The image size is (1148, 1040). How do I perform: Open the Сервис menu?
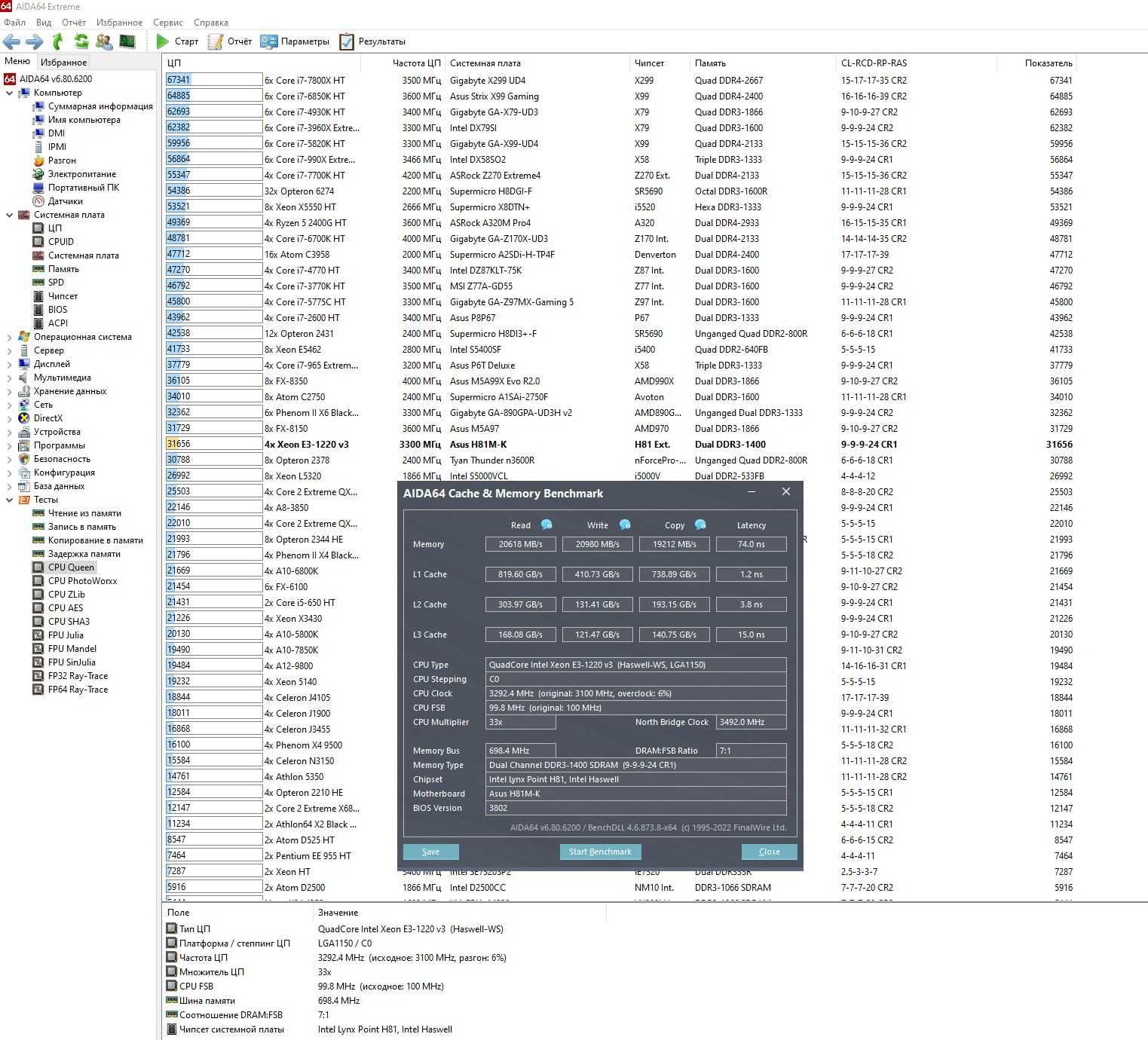[x=168, y=23]
